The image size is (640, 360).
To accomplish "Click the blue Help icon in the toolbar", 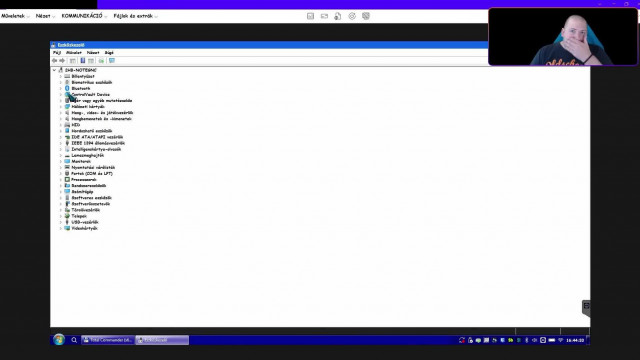I will [82, 61].
